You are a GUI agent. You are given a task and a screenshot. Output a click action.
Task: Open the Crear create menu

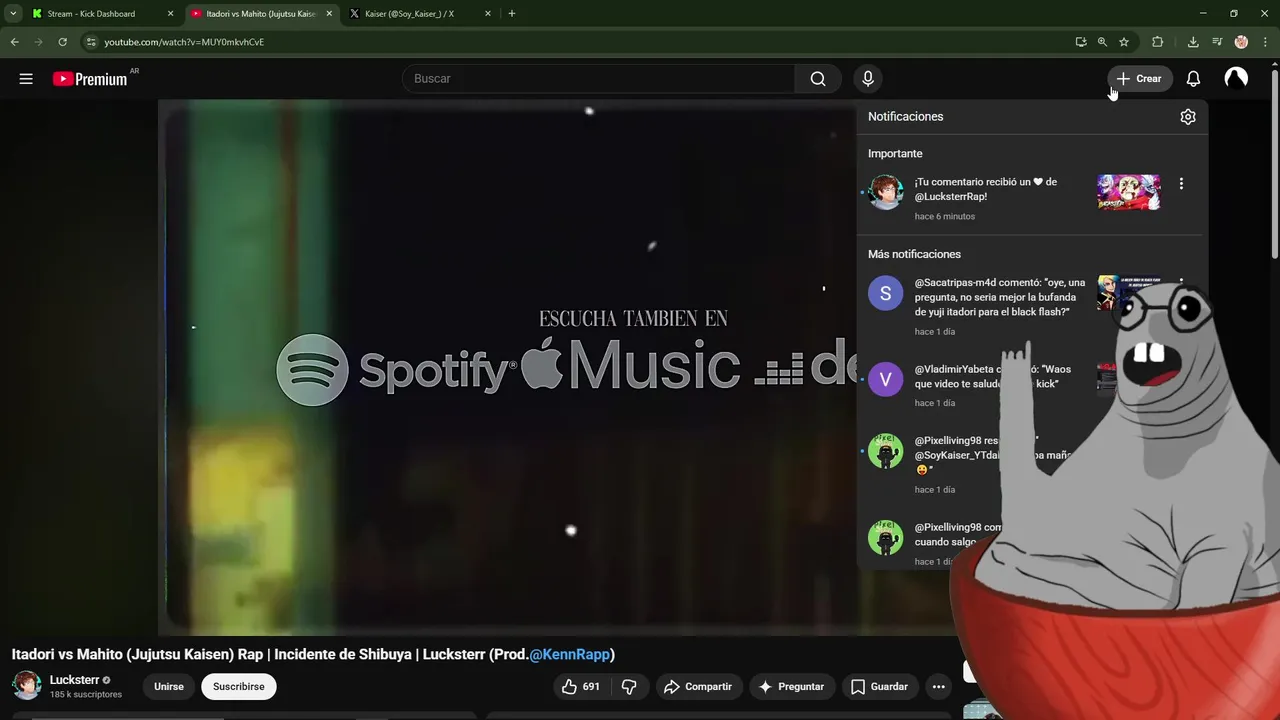(x=1140, y=79)
